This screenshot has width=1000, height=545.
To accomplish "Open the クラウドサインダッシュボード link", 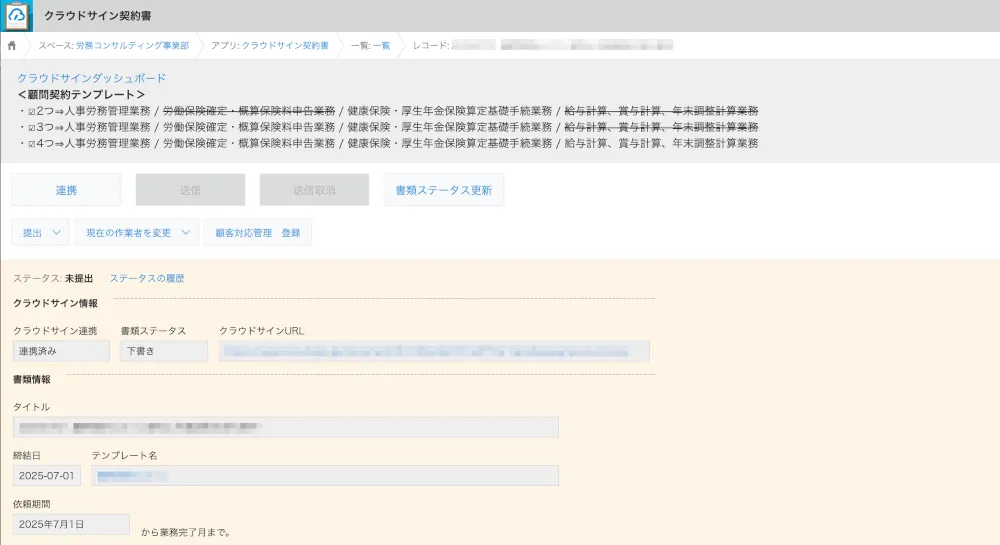I will pyautogui.click(x=91, y=78).
